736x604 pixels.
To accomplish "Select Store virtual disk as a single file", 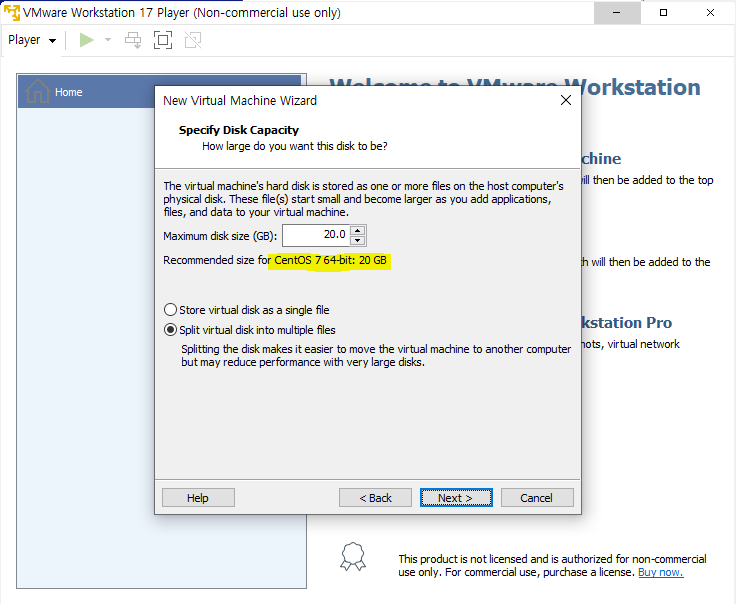I will coord(246,310).
